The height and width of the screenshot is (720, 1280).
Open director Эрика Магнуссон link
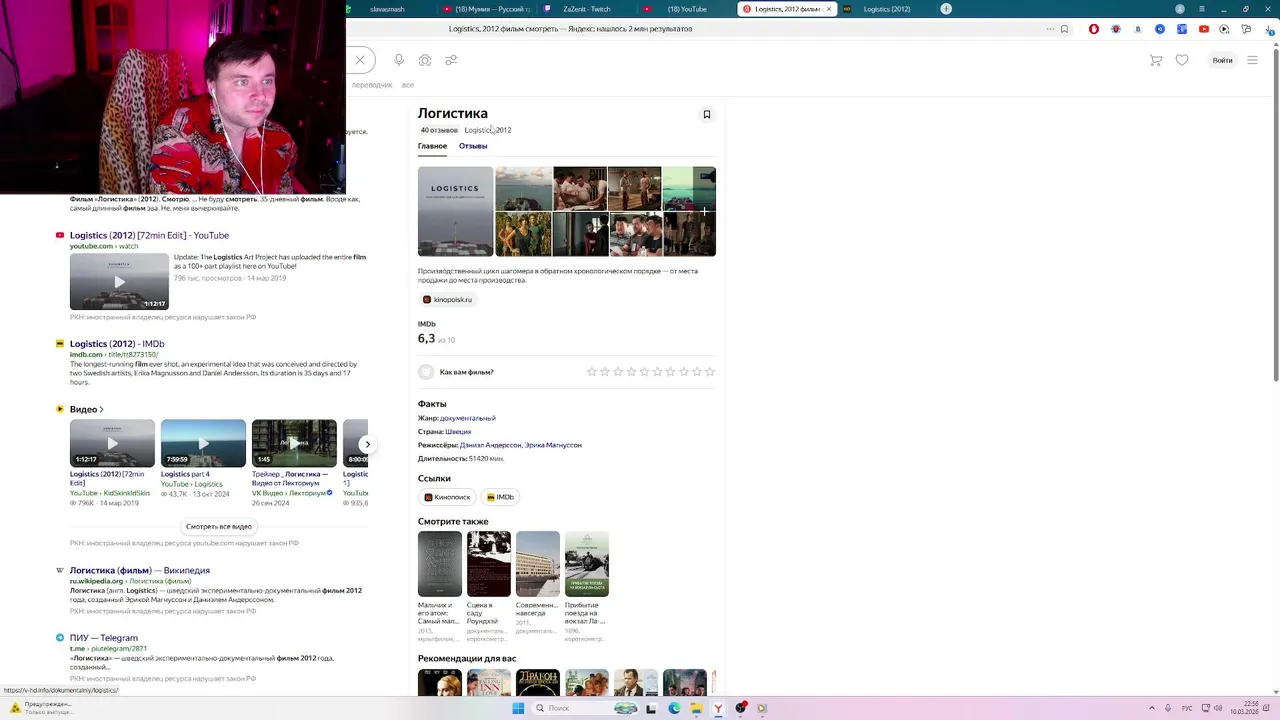click(553, 445)
